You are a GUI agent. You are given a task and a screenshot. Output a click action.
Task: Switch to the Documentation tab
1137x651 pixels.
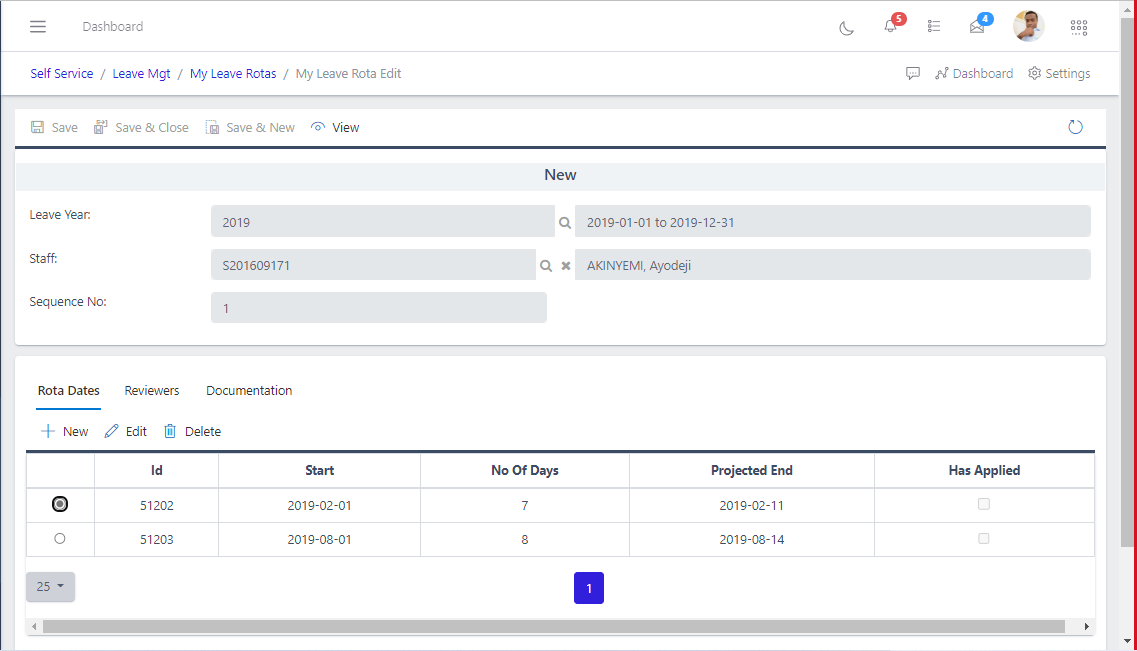[249, 391]
